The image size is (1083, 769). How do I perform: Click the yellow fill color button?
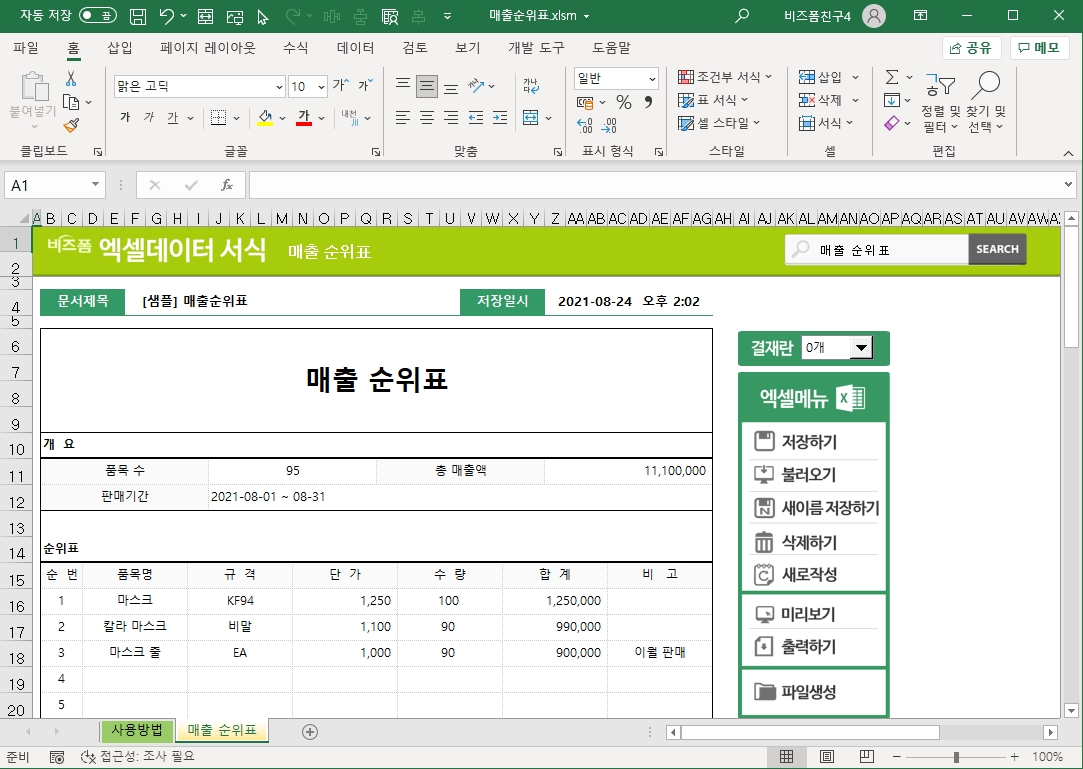(265, 118)
